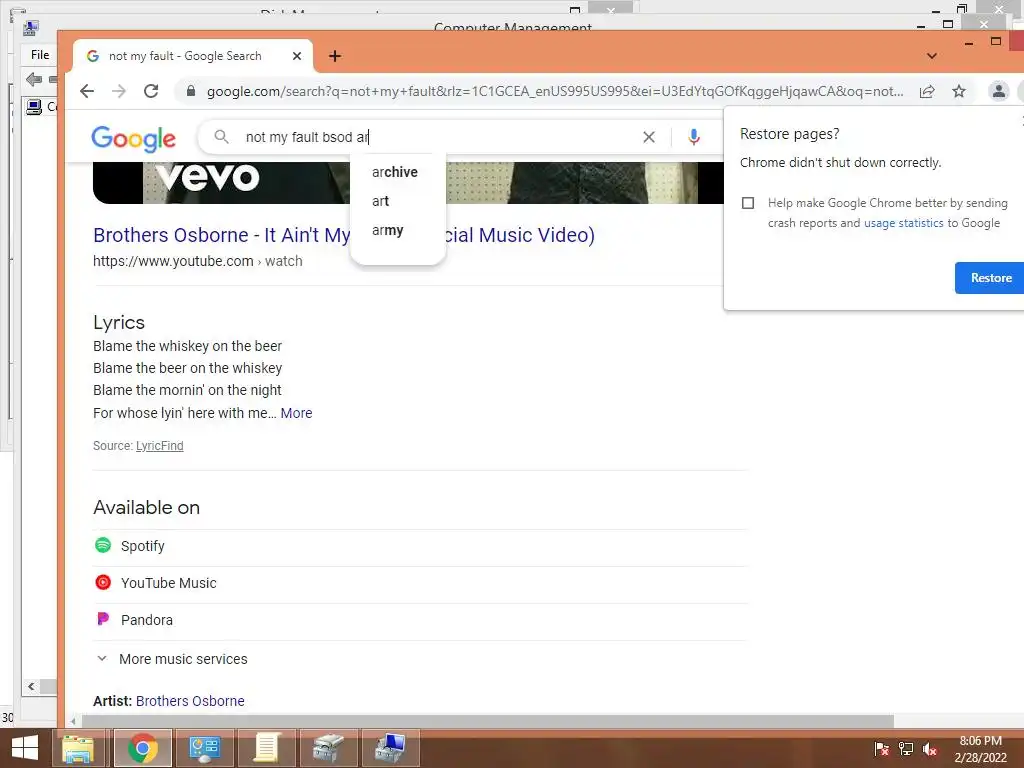This screenshot has width=1024, height=768.
Task: Open the tab search chevron
Action: click(932, 56)
